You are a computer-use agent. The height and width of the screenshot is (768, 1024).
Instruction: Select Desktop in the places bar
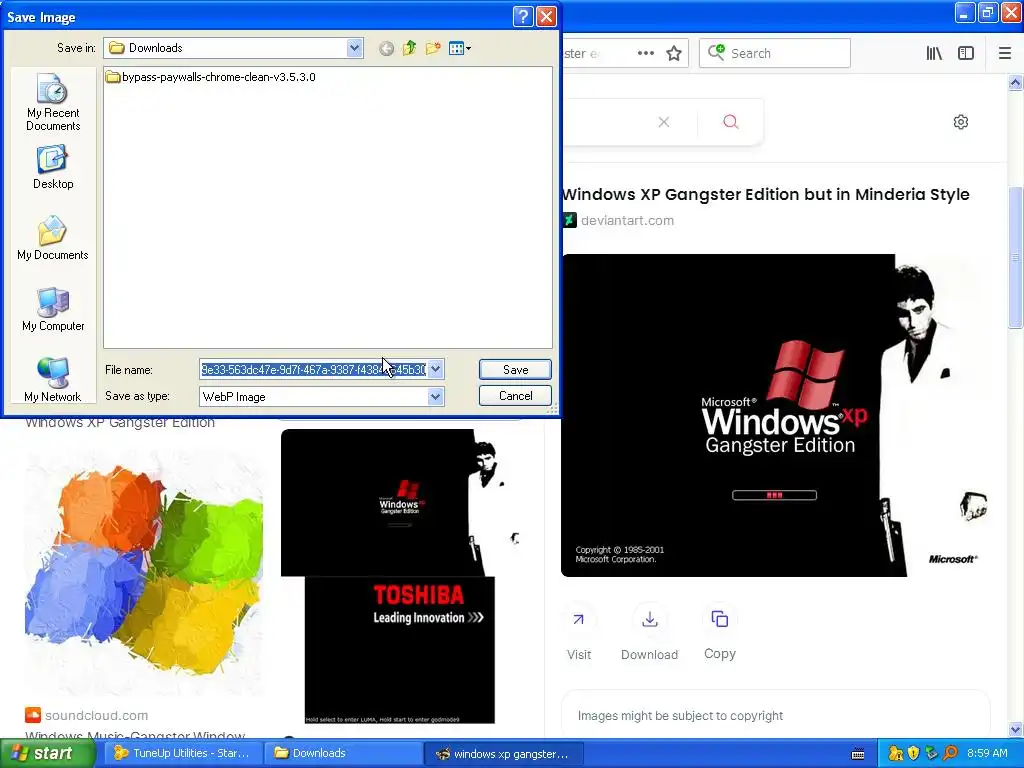point(53,168)
